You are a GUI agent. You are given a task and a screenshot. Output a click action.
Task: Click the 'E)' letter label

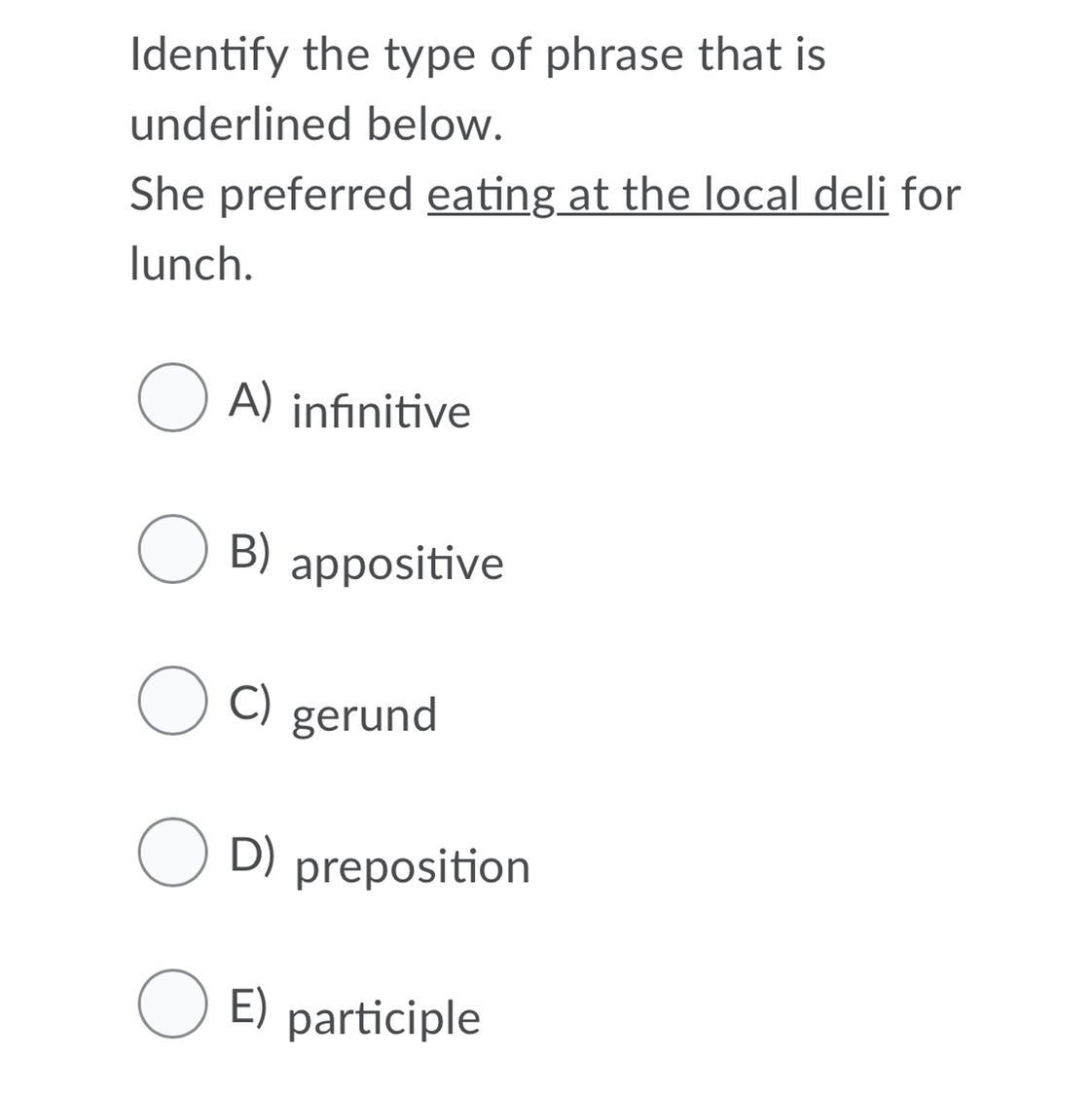pos(248,1006)
